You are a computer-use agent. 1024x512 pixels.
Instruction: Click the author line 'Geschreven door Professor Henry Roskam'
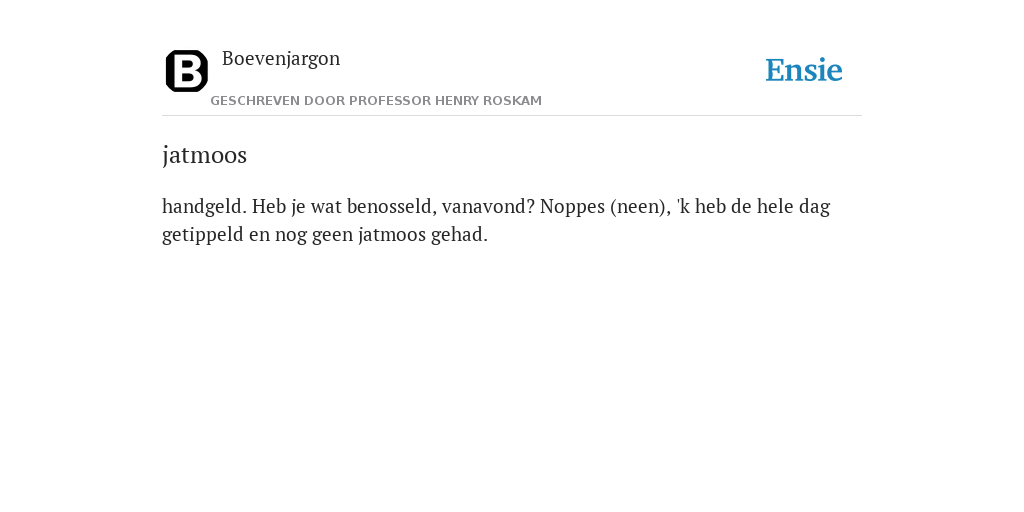tap(376, 101)
